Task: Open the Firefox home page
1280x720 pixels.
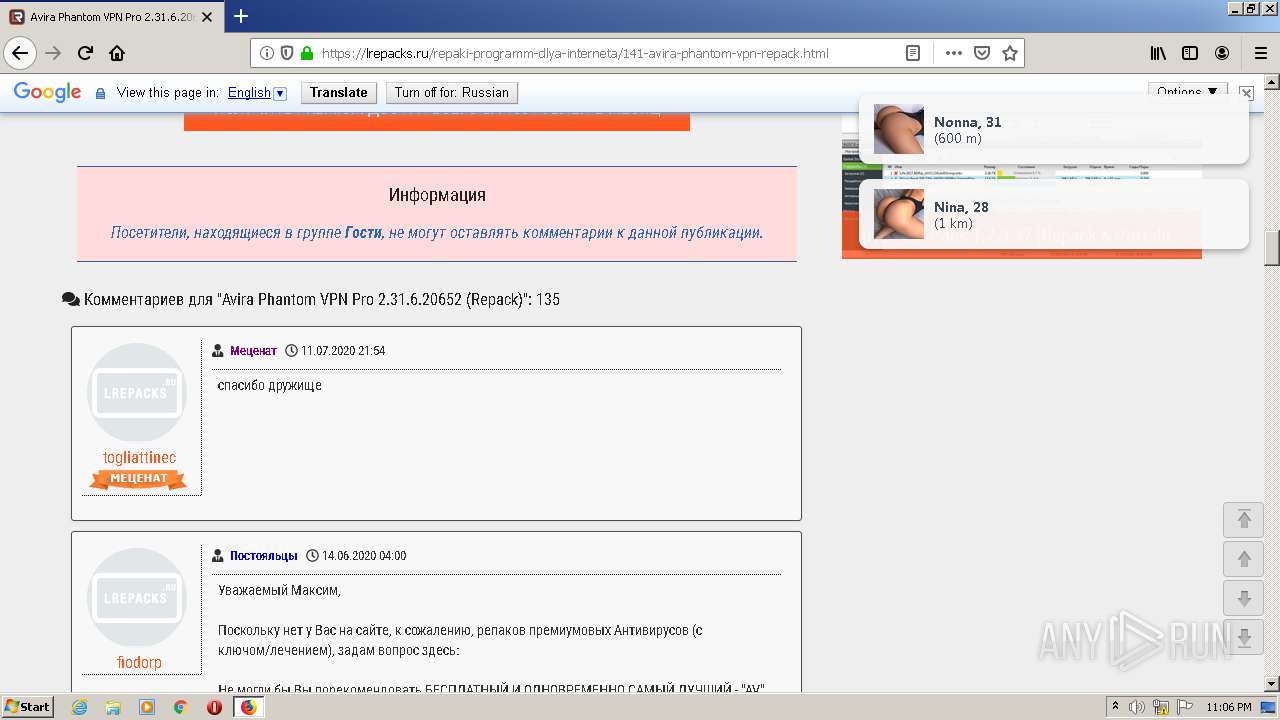Action: point(117,53)
